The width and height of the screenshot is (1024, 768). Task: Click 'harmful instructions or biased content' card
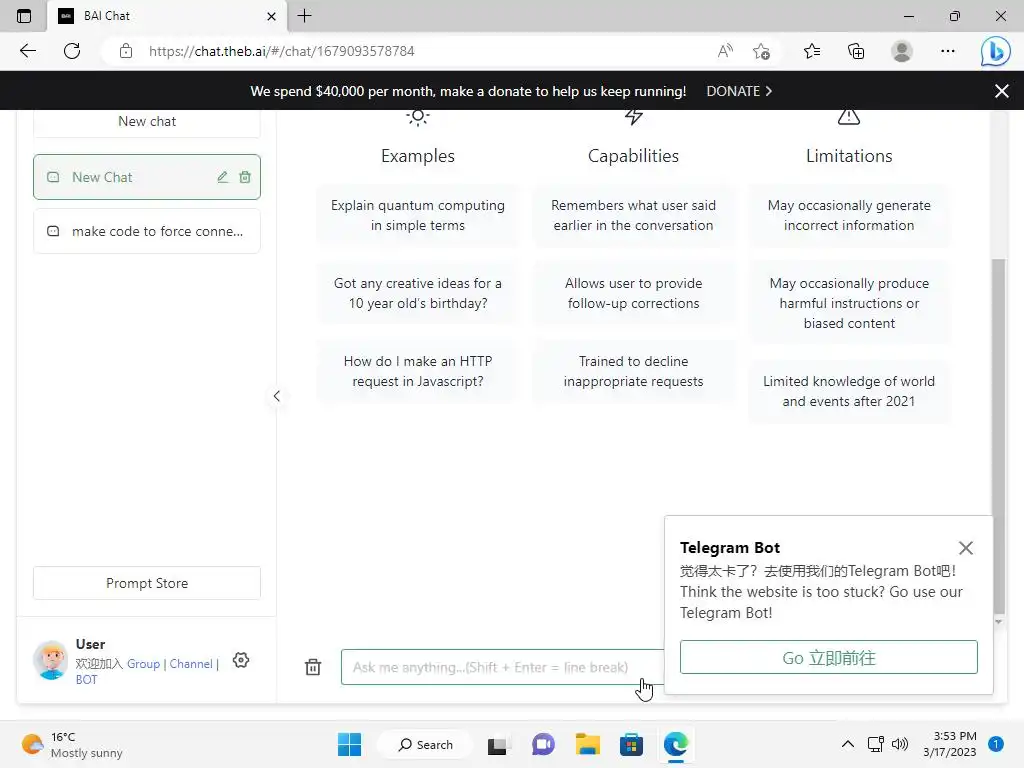point(849,303)
